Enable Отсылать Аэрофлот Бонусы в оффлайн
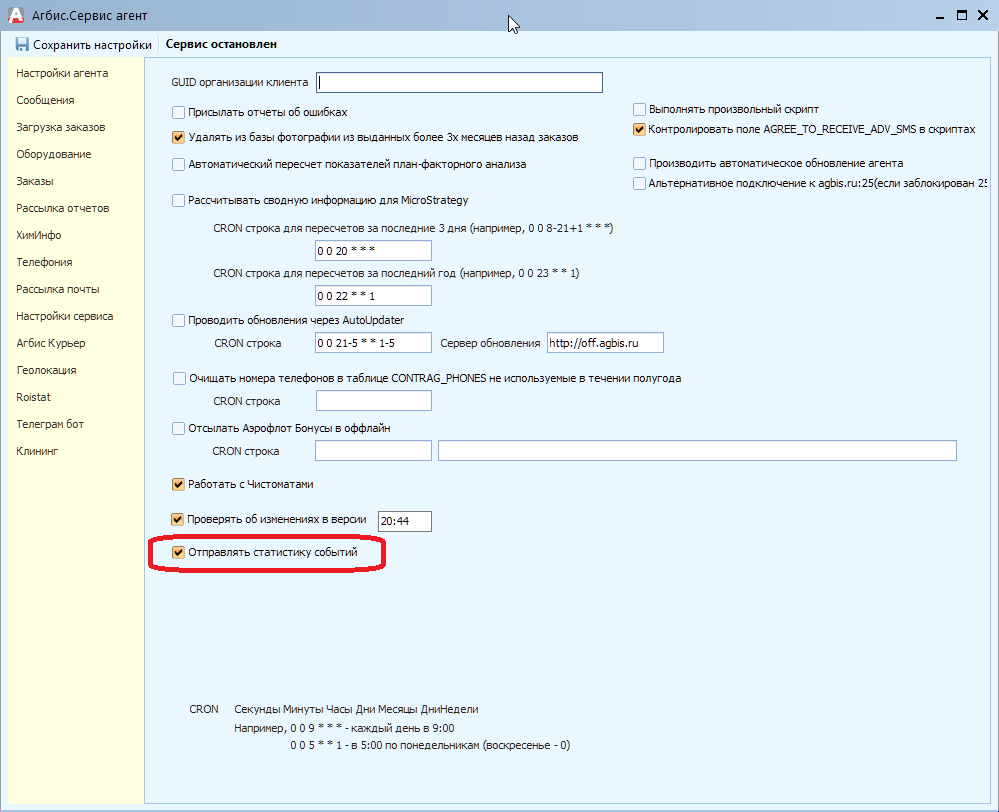Screen dimensions: 999x812 tap(178, 429)
